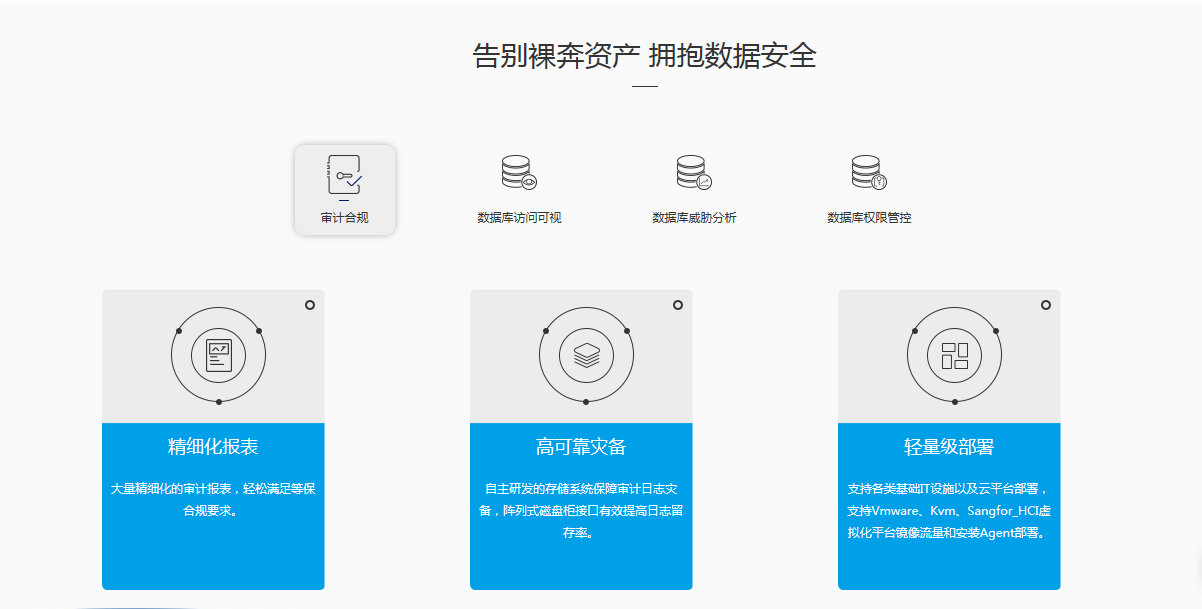Viewport: 1202px width, 609px height.
Task: Click the 自主研发的存储系统 description text
Action: coord(581,511)
